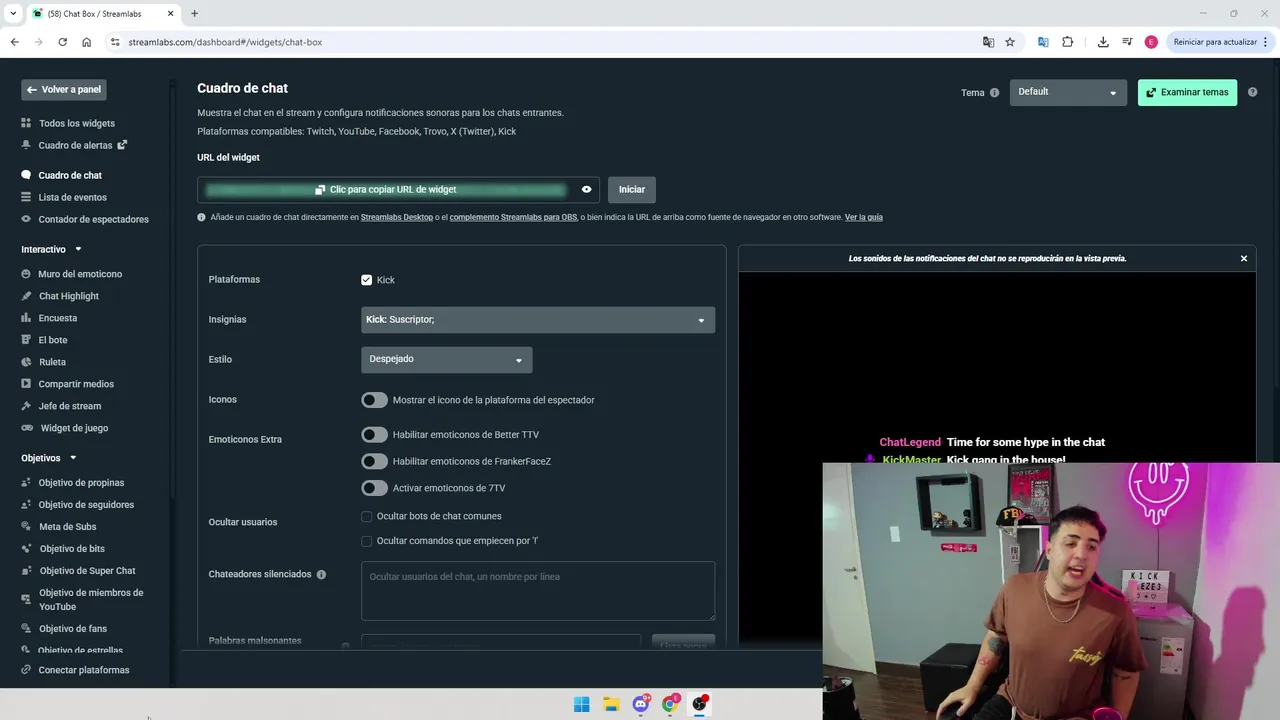Click Reiniciar para actualizar button

tap(1215, 42)
